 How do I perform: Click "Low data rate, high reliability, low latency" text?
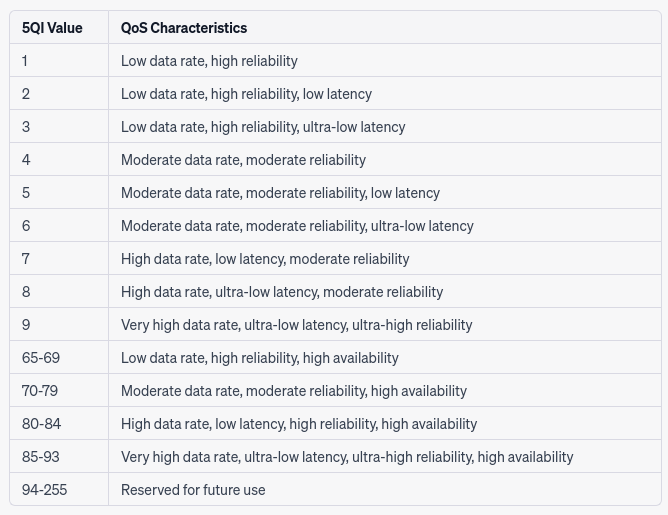(246, 94)
